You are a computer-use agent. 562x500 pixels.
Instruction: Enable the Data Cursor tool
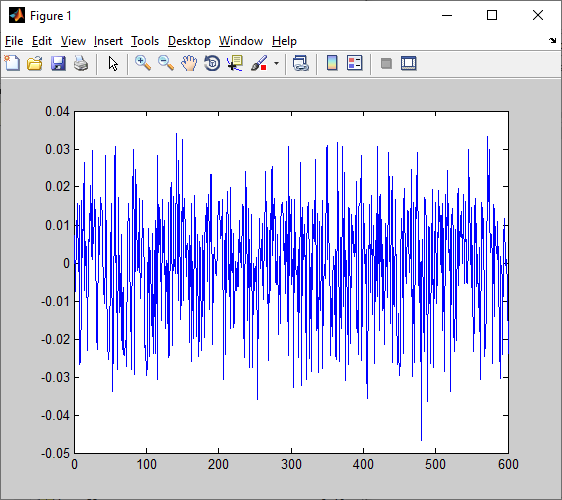tap(235, 63)
